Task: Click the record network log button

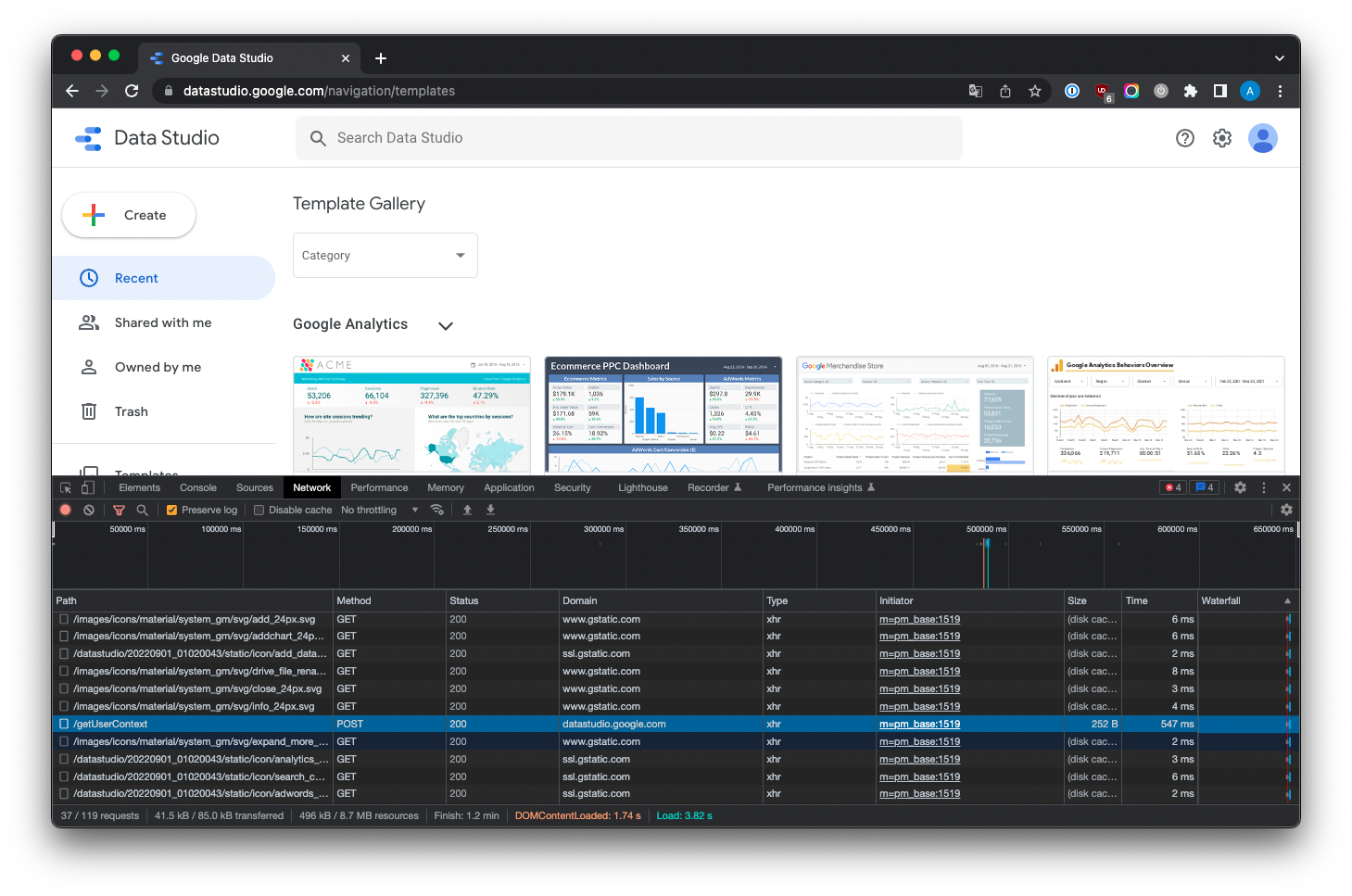Action: (x=66, y=510)
